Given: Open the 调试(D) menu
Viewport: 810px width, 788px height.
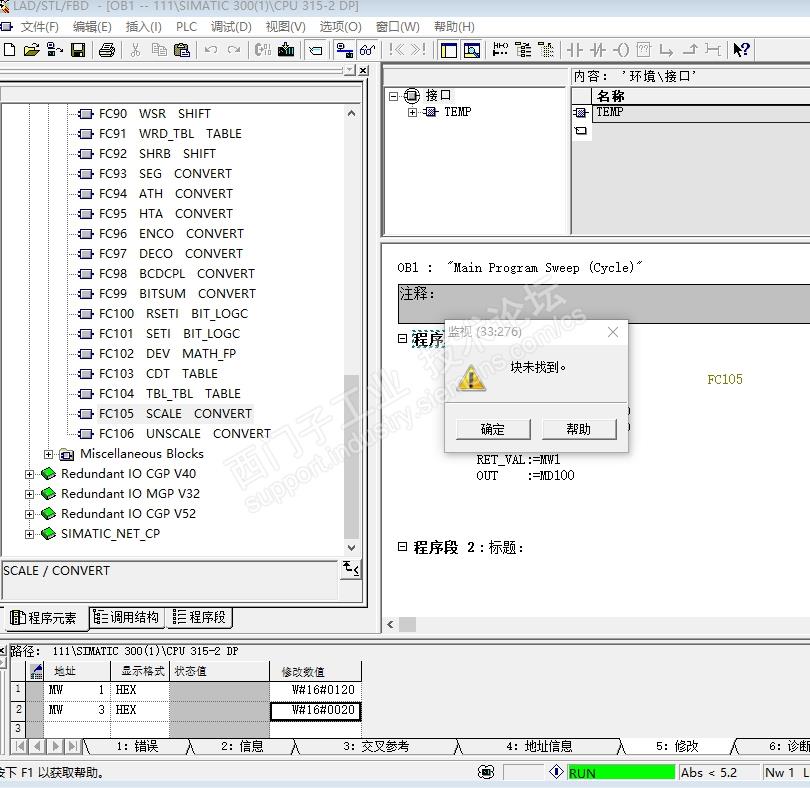Looking at the screenshot, I should [231, 27].
